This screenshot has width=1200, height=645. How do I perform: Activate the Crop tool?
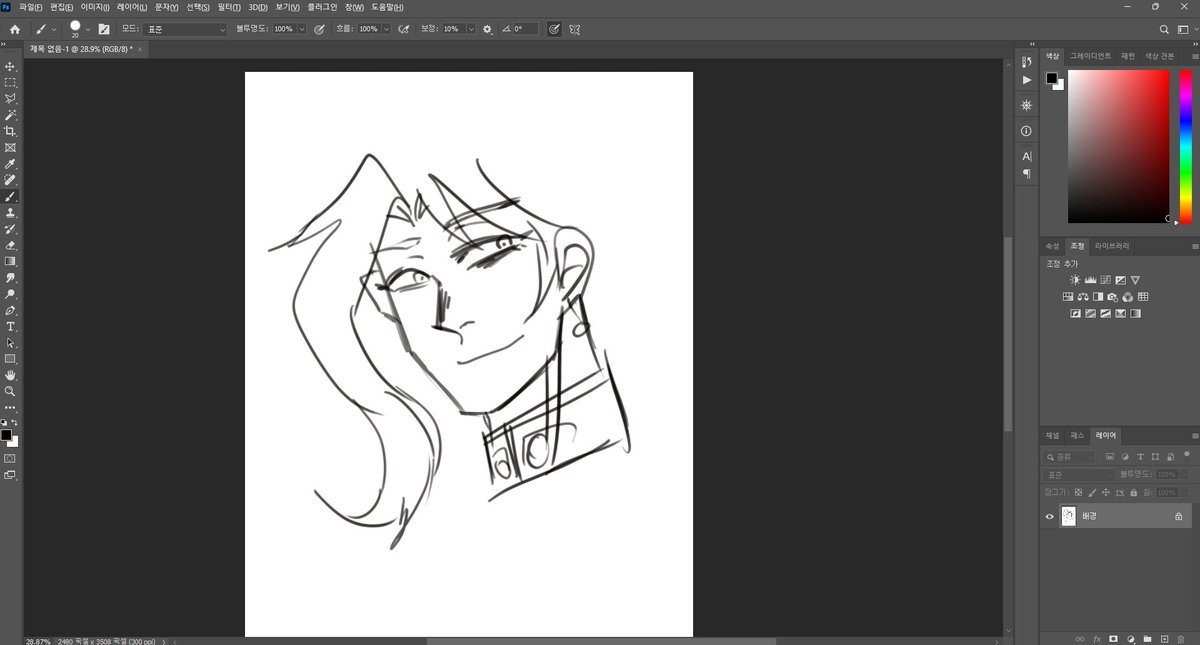coord(10,131)
